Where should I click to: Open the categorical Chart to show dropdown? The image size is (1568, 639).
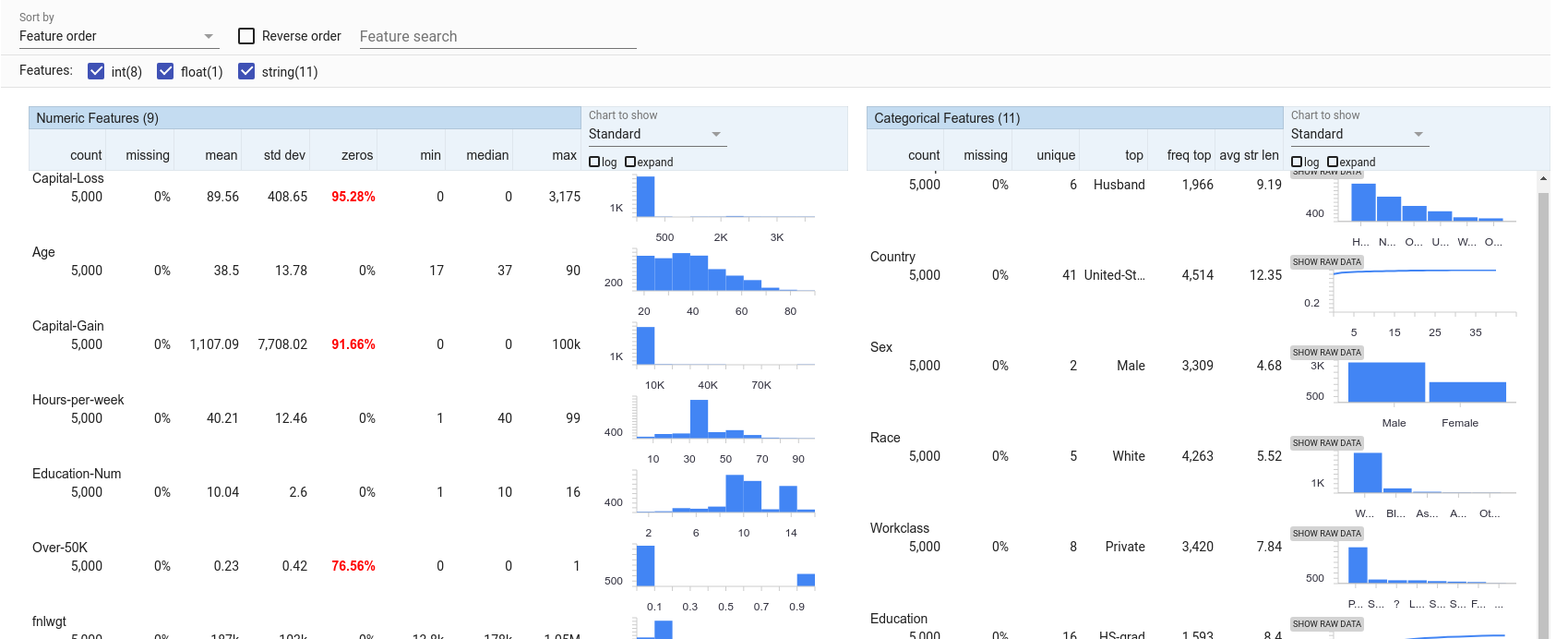[1359, 134]
